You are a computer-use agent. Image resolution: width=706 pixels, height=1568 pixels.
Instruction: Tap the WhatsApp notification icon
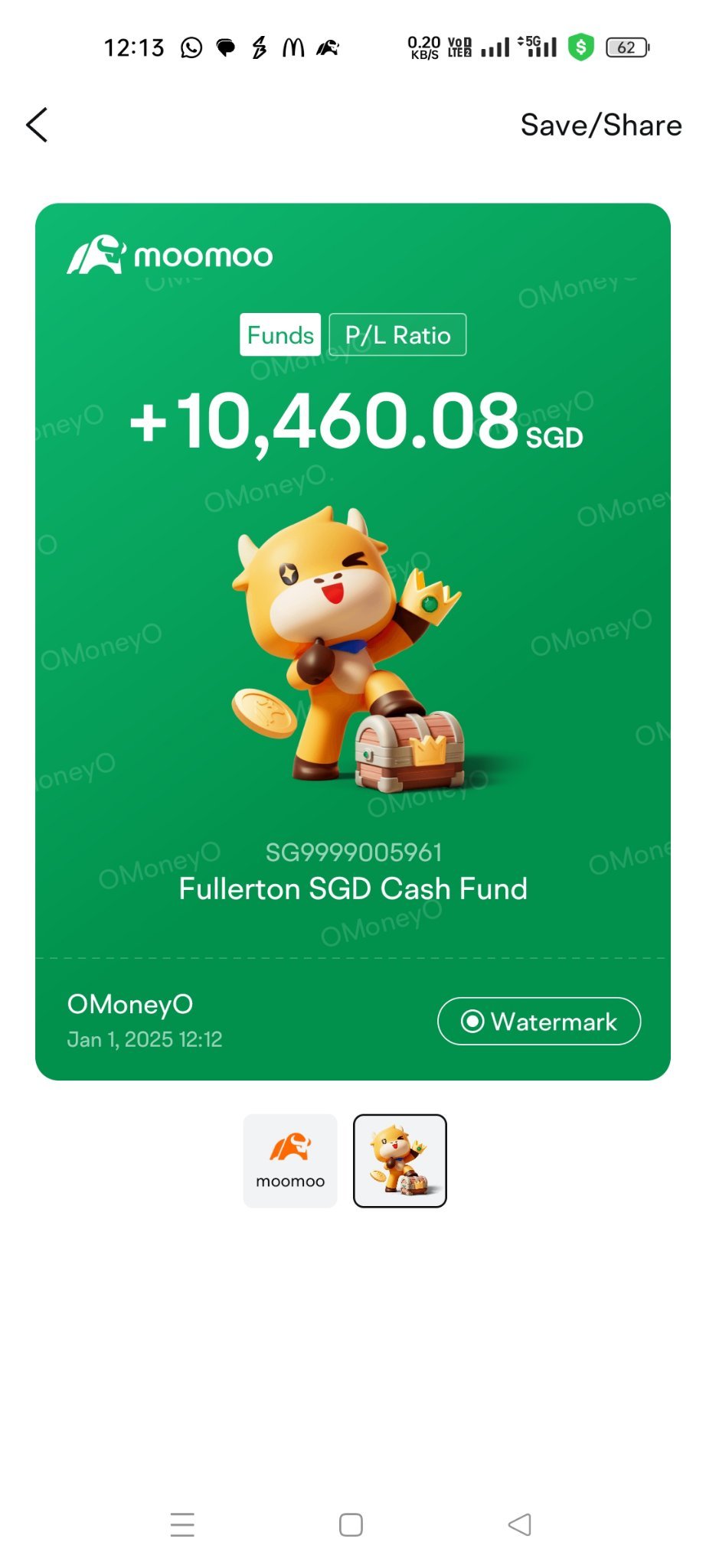tap(191, 48)
